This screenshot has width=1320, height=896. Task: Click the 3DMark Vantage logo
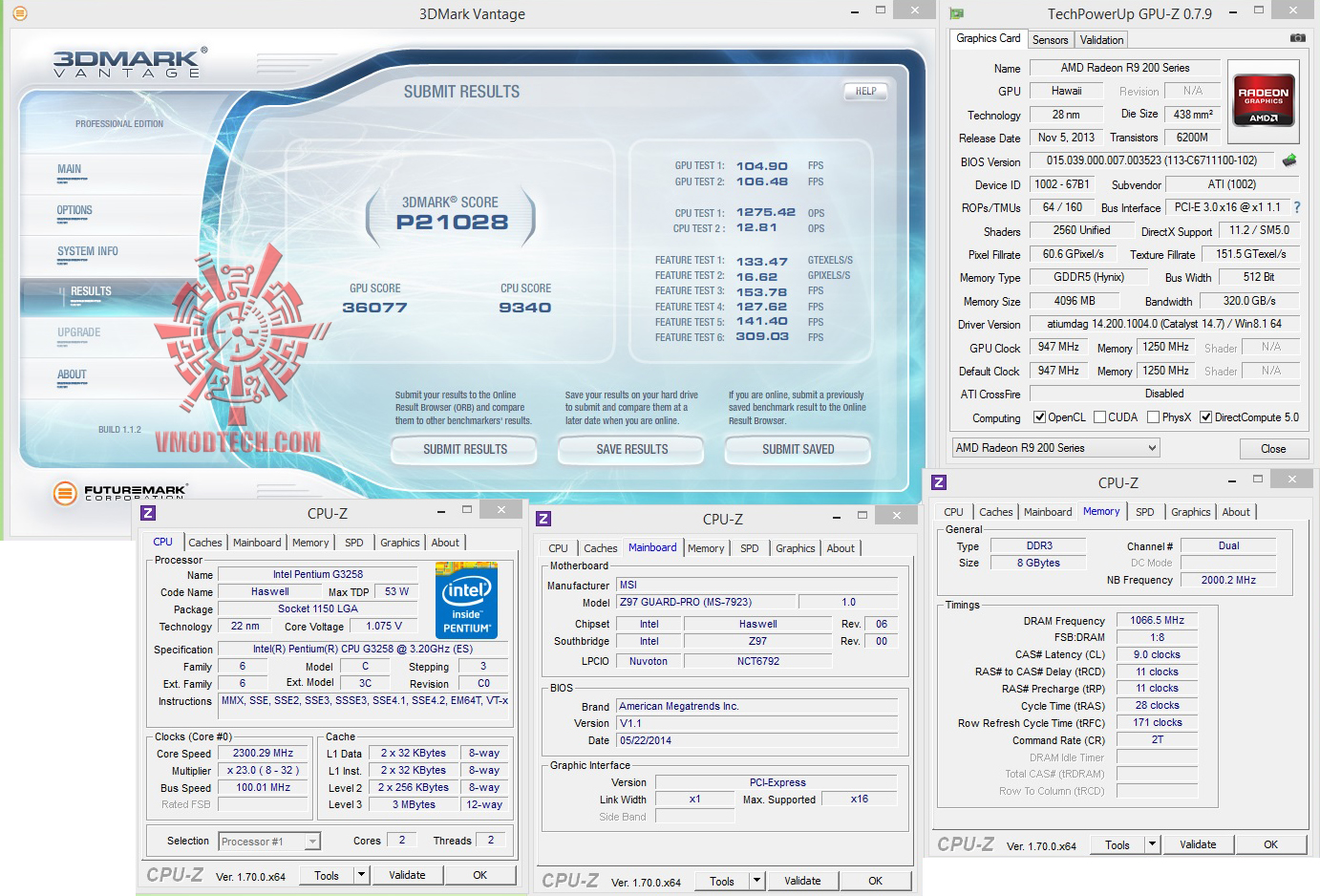(x=129, y=64)
